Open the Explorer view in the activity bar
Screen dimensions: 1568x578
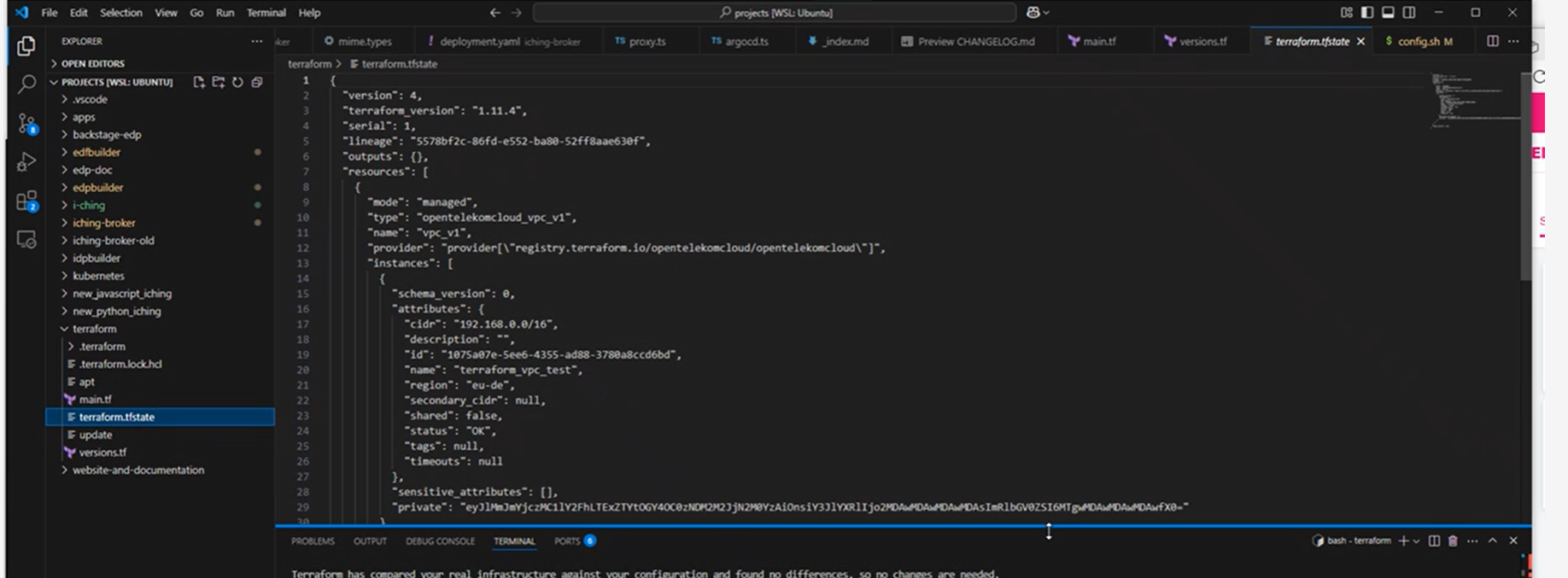26,46
